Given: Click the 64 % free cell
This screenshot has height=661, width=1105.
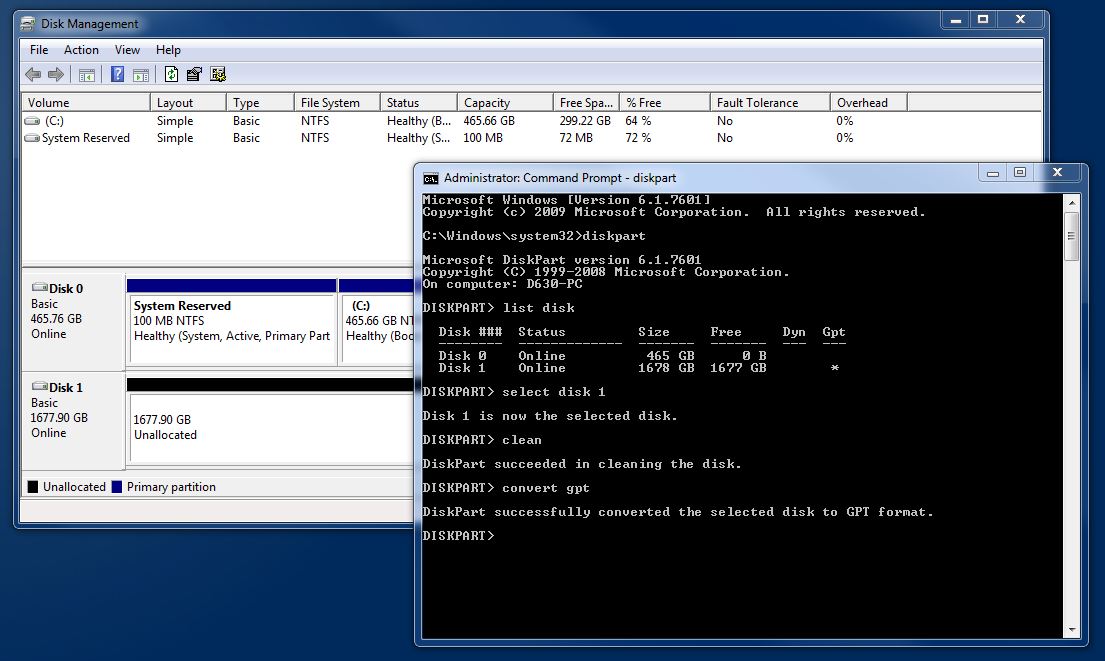Looking at the screenshot, I should pos(638,121).
